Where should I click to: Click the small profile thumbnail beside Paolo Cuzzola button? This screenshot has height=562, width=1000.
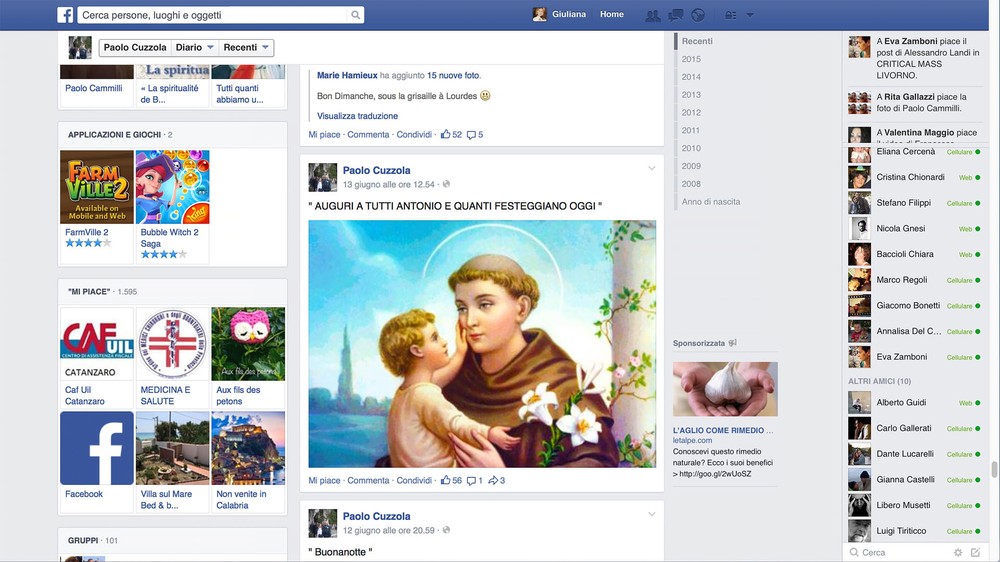tap(80, 47)
